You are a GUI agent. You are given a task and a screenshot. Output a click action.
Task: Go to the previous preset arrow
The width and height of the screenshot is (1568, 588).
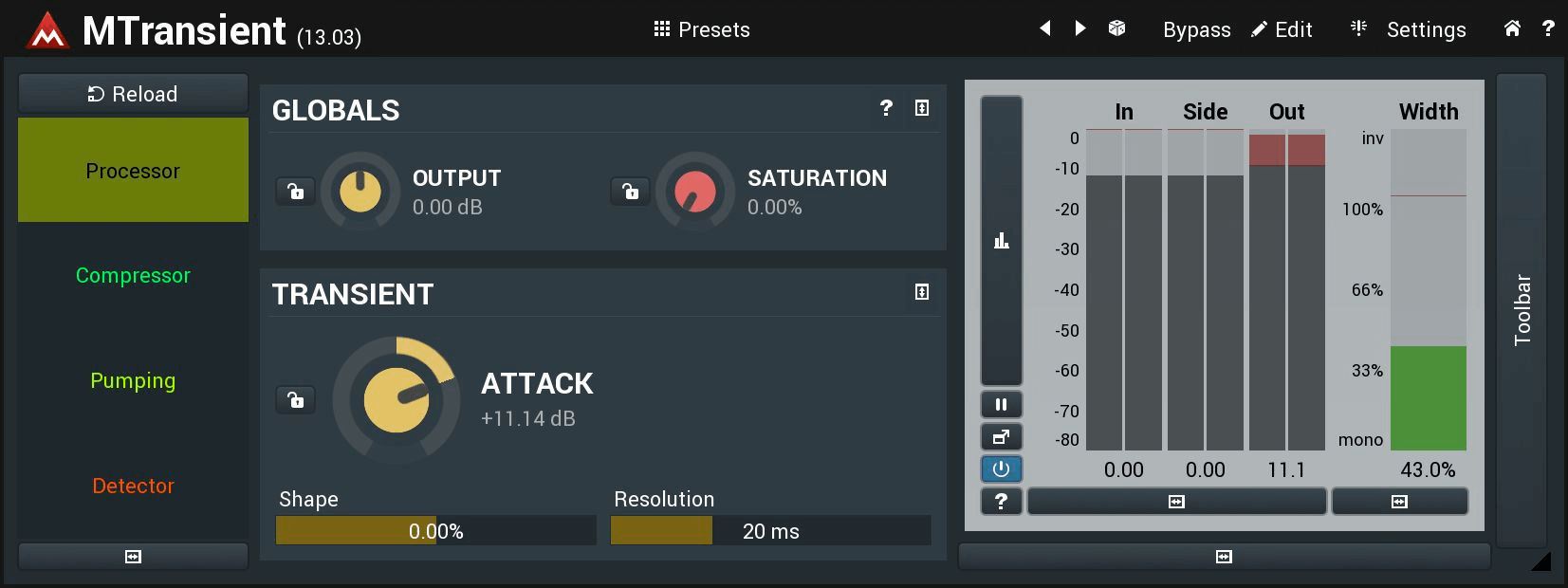(1045, 28)
